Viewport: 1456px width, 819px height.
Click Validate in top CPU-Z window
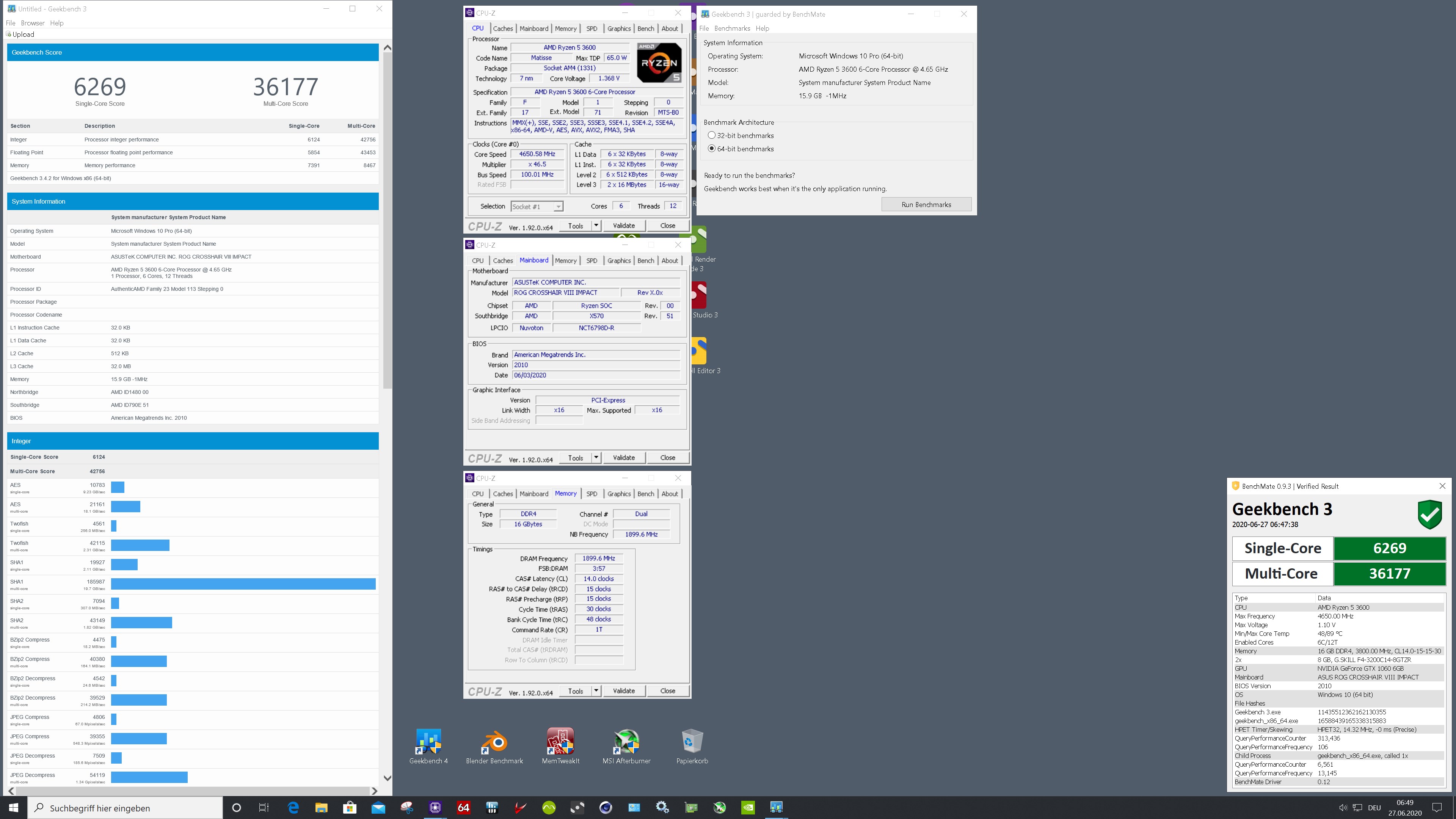click(623, 226)
